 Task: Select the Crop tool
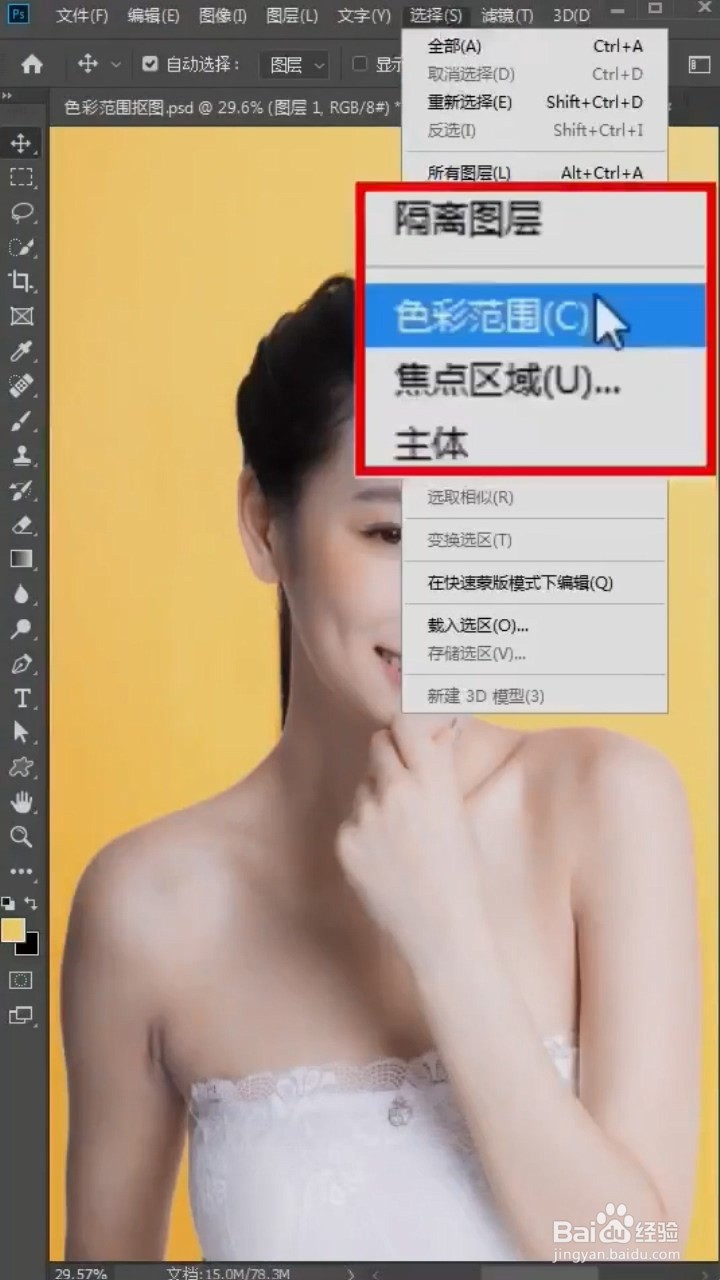(21, 281)
